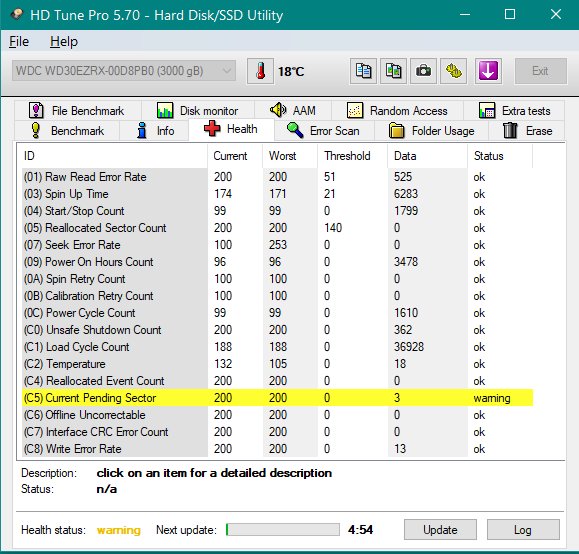Select (03) Spin Up Time row
Screen dimensions: 579x554
tap(278, 194)
